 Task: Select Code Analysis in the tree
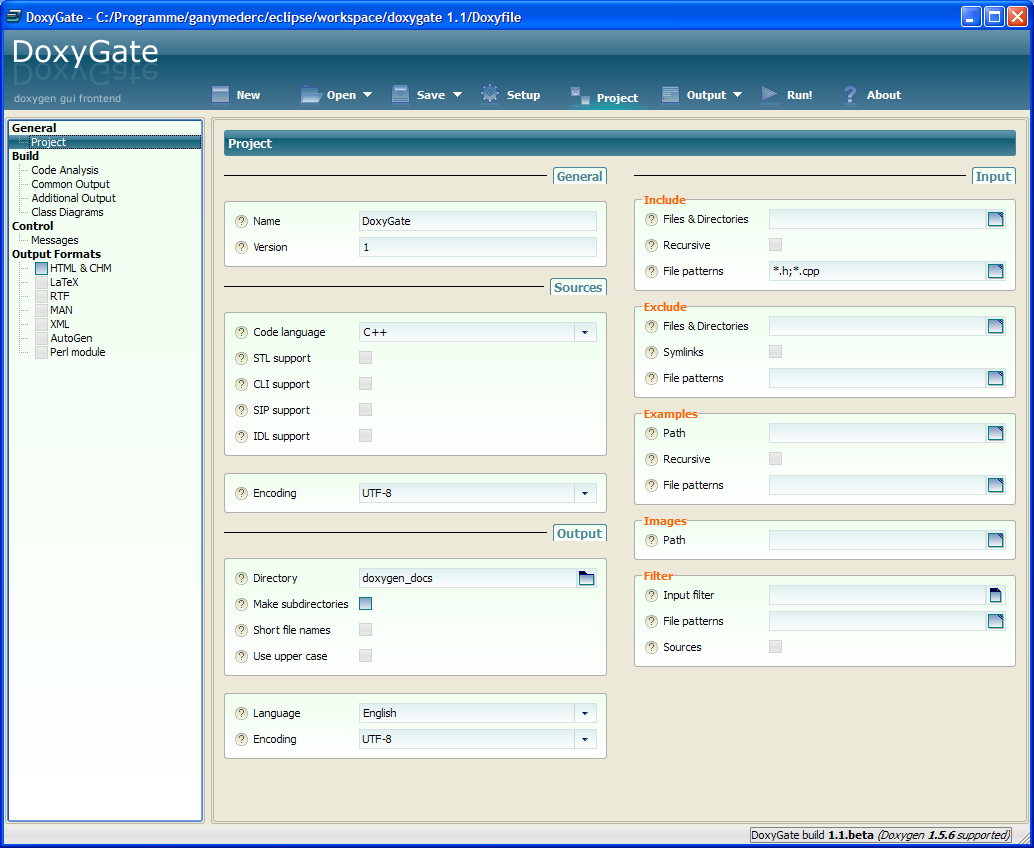click(65, 170)
